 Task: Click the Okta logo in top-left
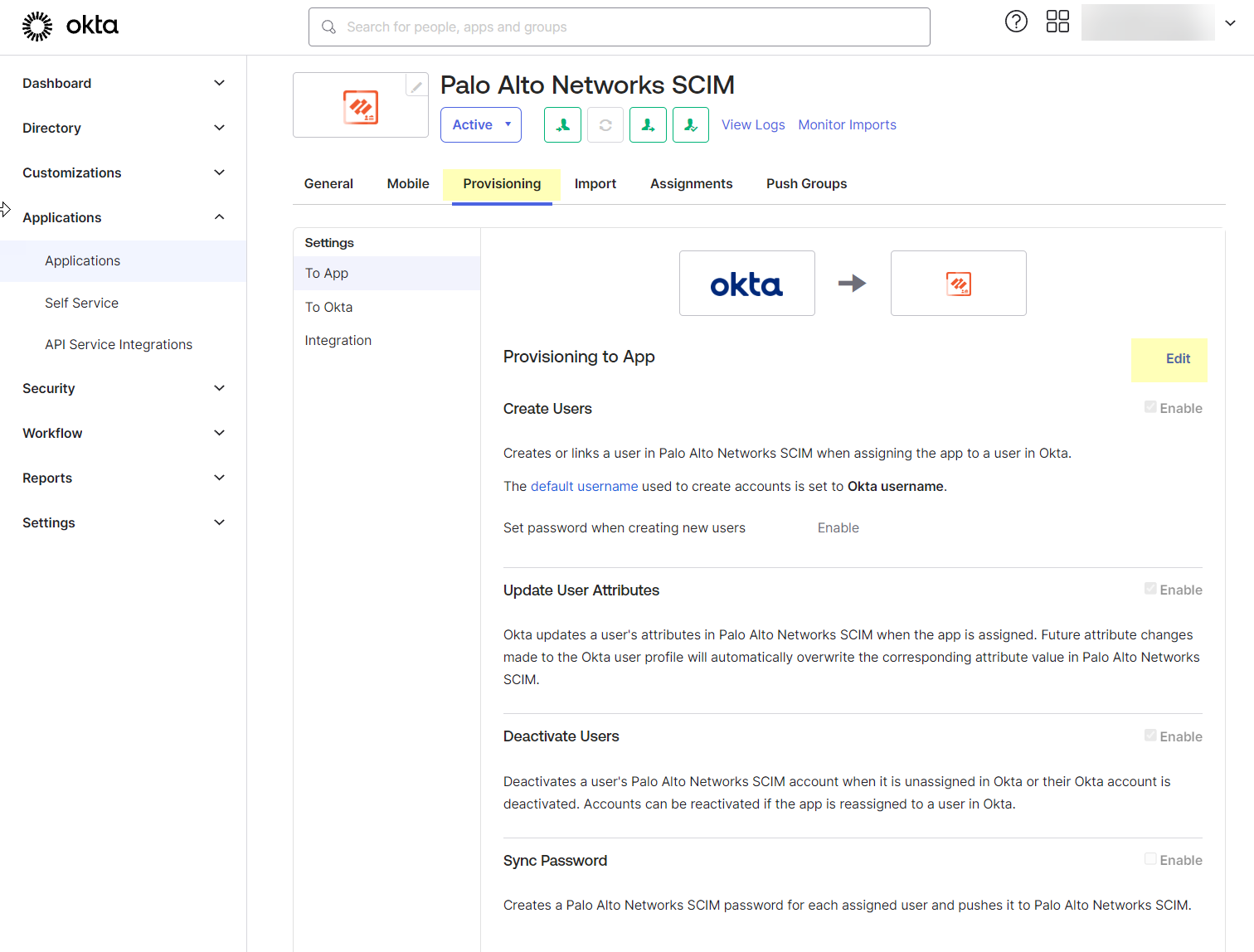[70, 26]
